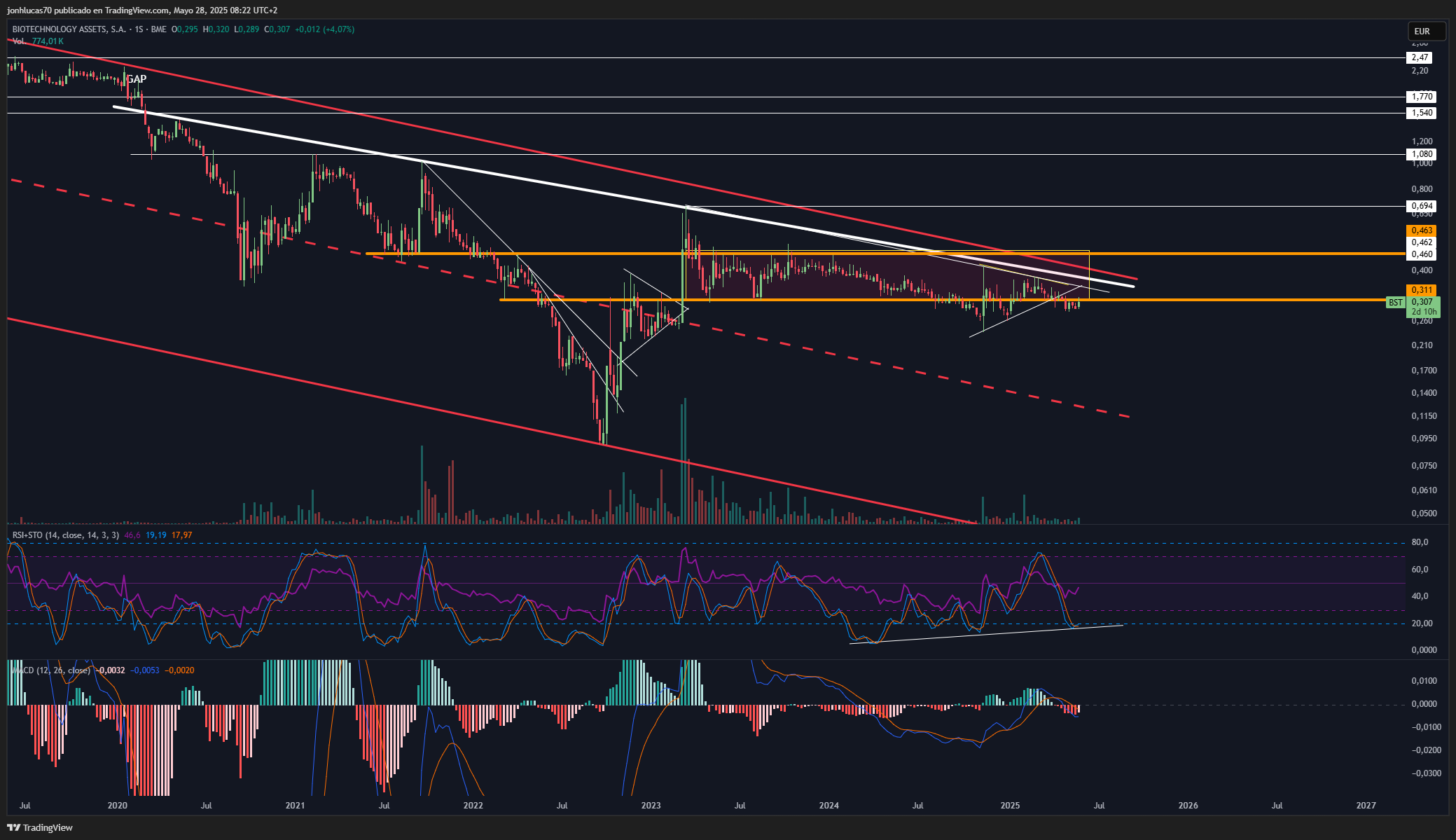Click the 2021 label on time axis
The image size is (1456, 840).
coord(296,806)
